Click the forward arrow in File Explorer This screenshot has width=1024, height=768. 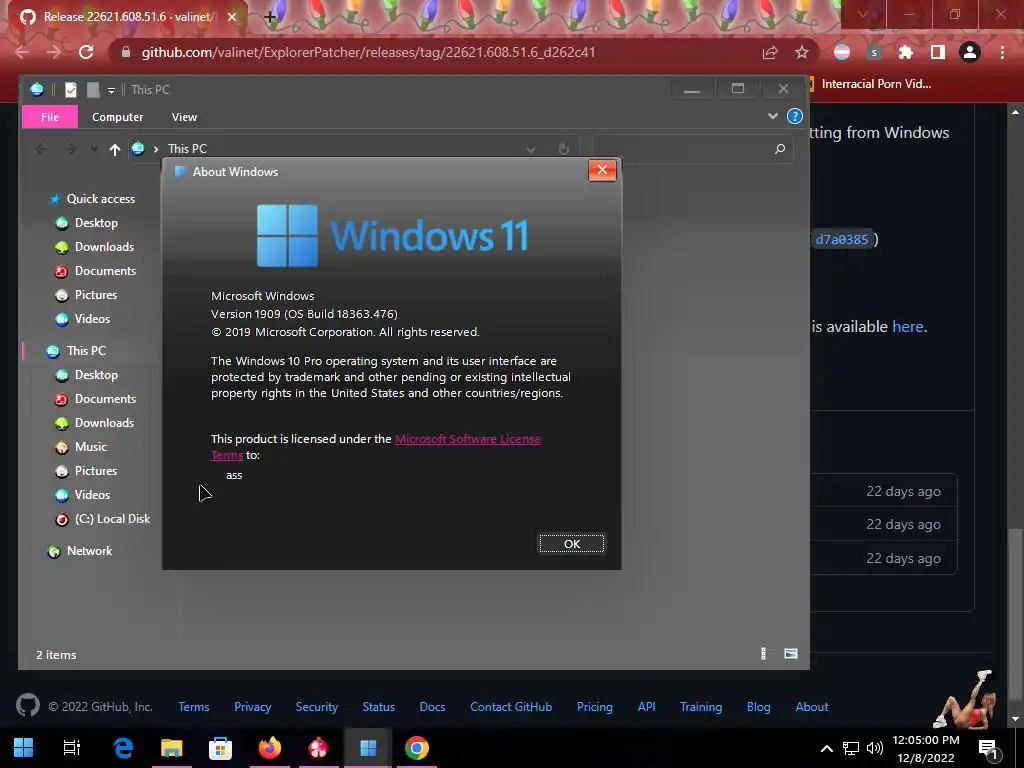tap(71, 150)
